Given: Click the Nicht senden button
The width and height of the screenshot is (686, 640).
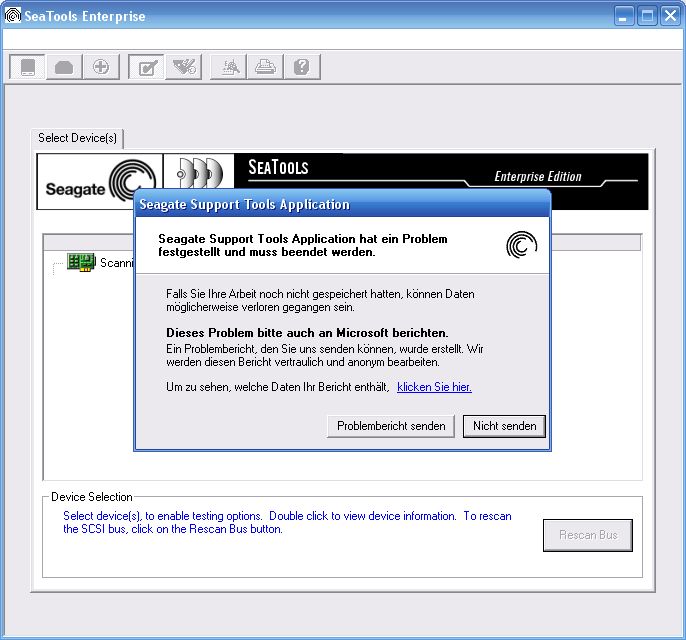Looking at the screenshot, I should coord(504,426).
